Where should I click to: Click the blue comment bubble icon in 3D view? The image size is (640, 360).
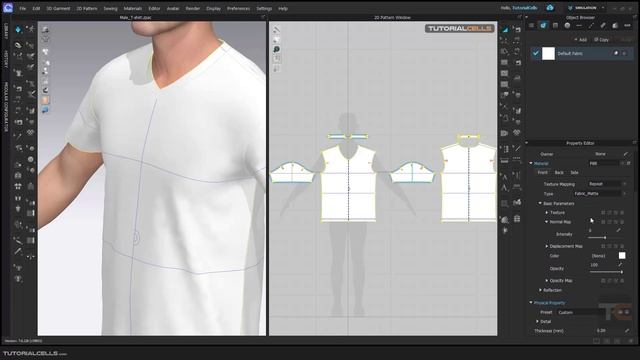[45, 110]
